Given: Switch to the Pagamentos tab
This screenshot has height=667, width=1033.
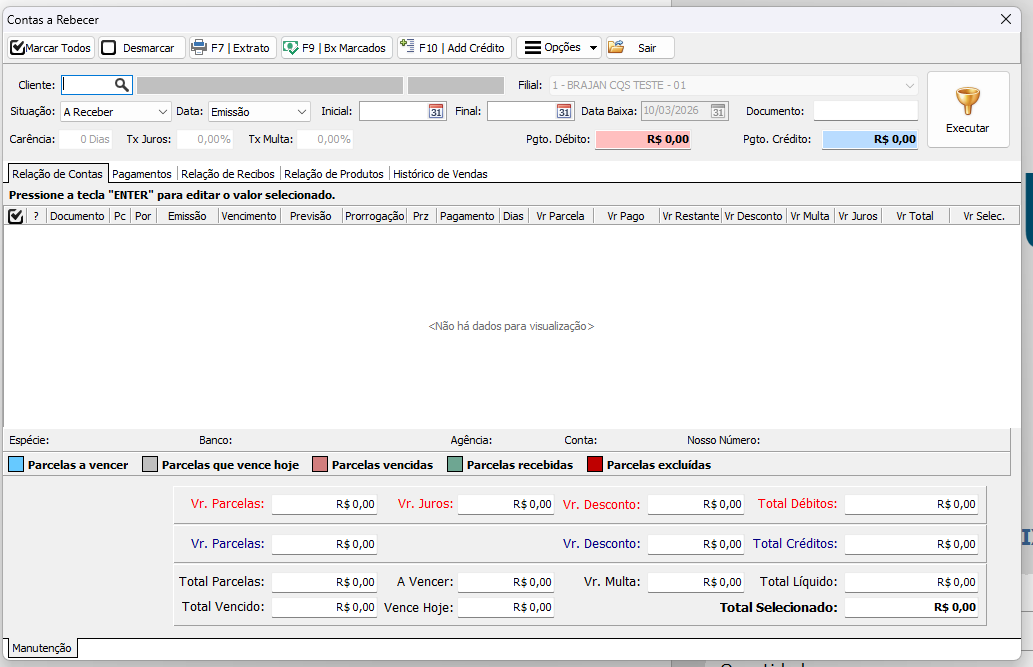Looking at the screenshot, I should coord(142,174).
